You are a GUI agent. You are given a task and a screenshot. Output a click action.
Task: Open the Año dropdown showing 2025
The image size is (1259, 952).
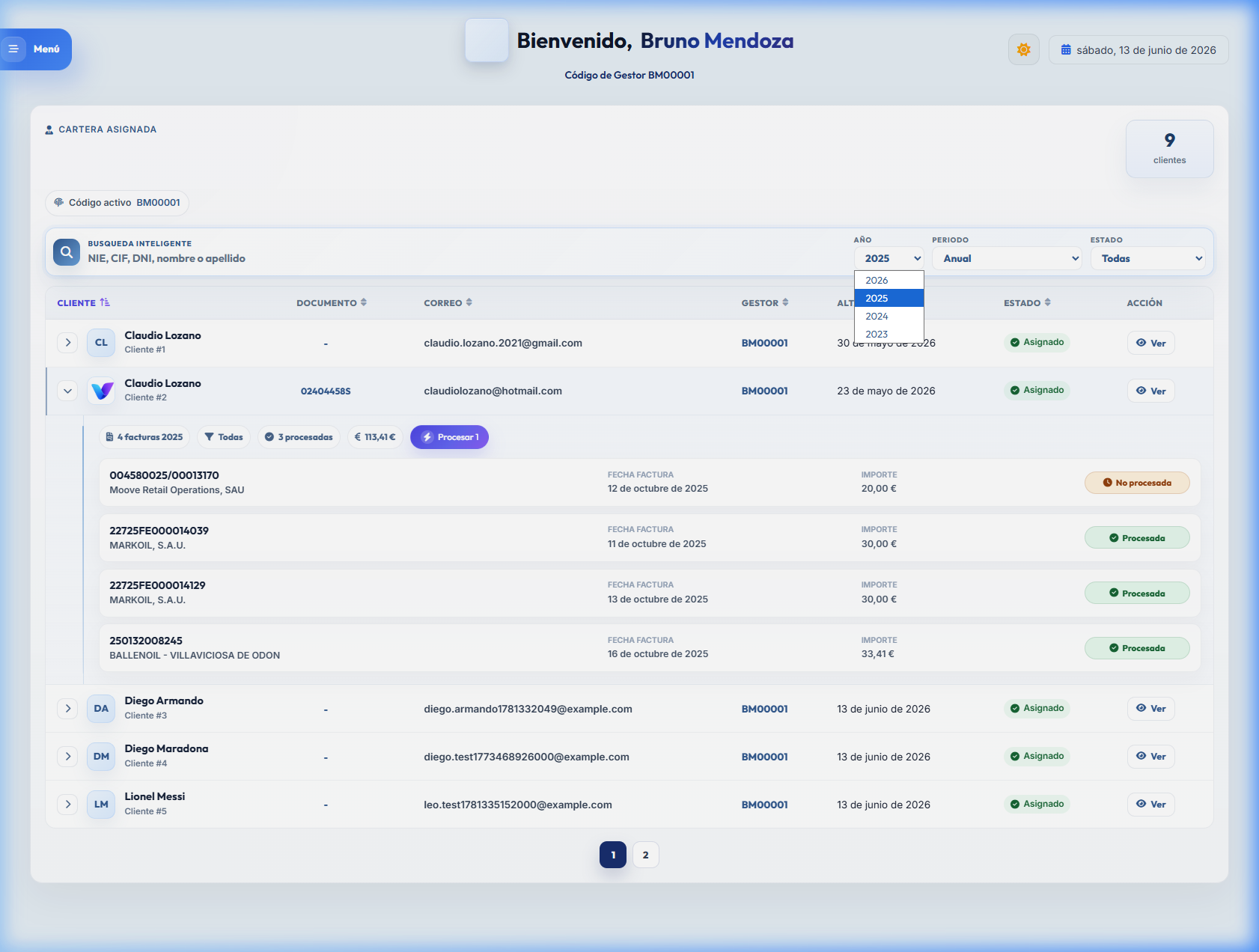[888, 258]
